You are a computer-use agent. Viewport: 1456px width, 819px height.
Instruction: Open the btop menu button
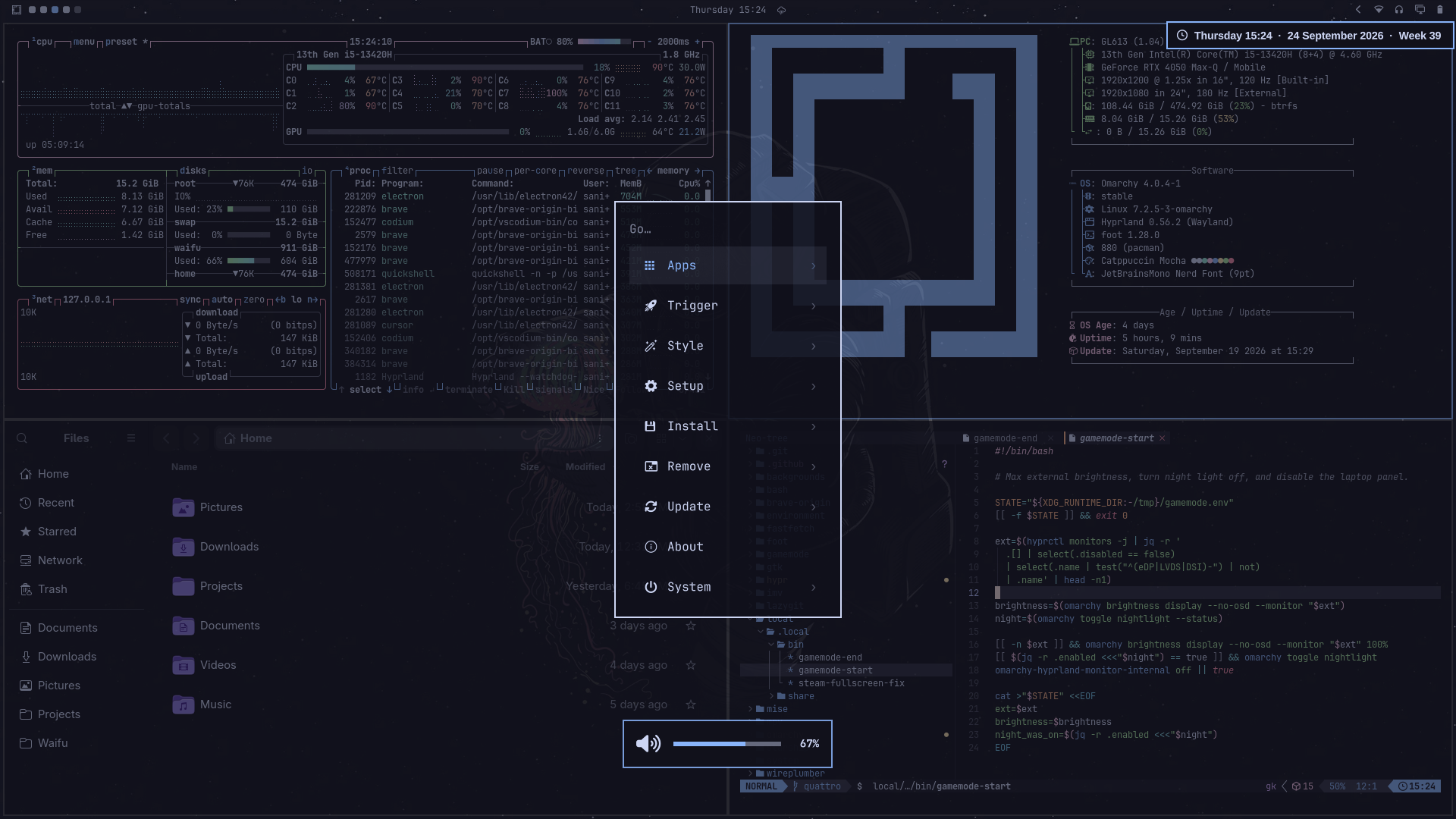click(83, 42)
